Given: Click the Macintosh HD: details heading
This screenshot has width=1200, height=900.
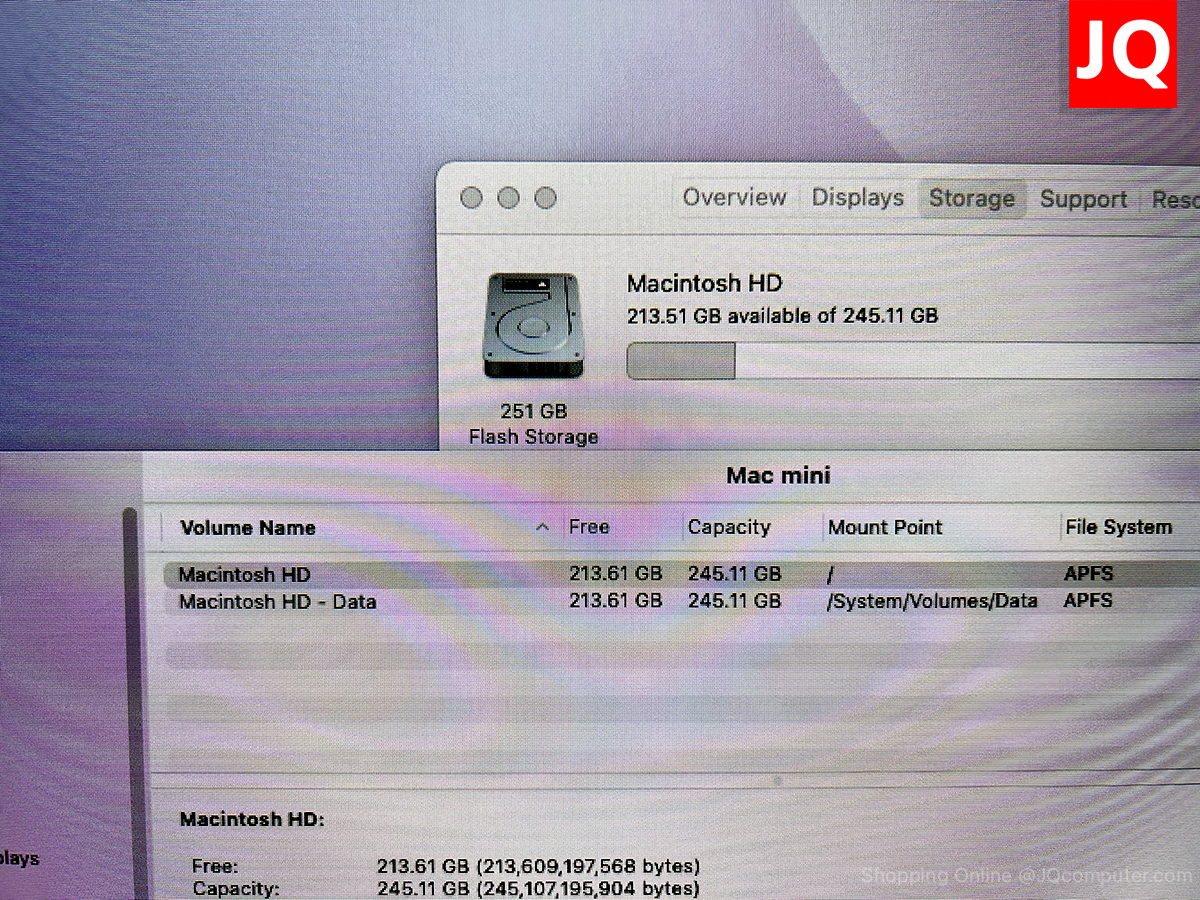Looking at the screenshot, I should (252, 819).
